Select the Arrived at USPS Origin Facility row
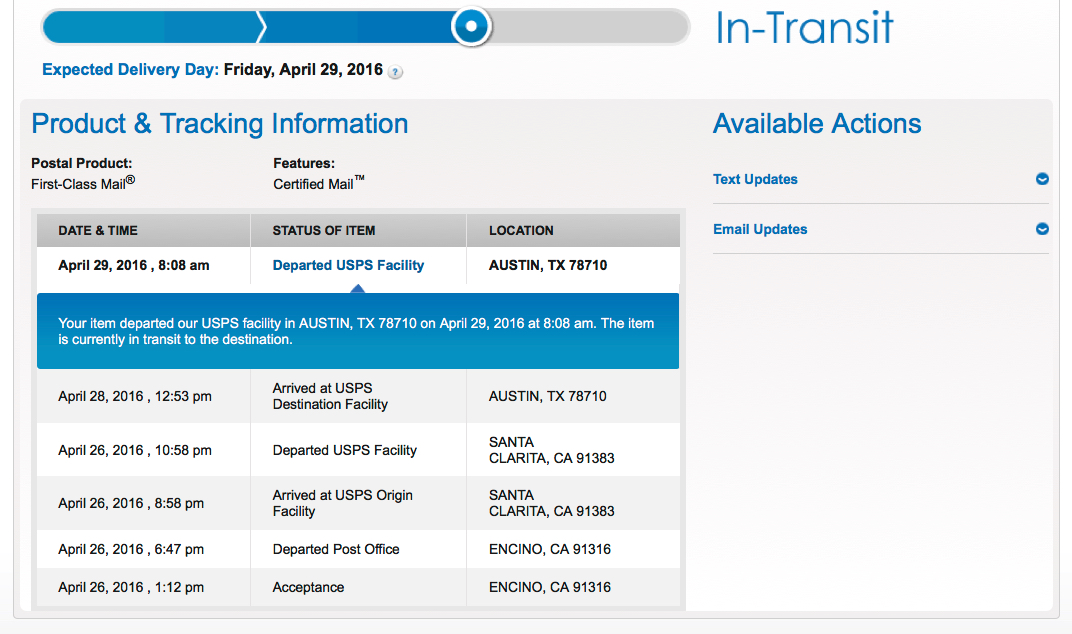Screen dimensions: 1072x634 coord(358,503)
